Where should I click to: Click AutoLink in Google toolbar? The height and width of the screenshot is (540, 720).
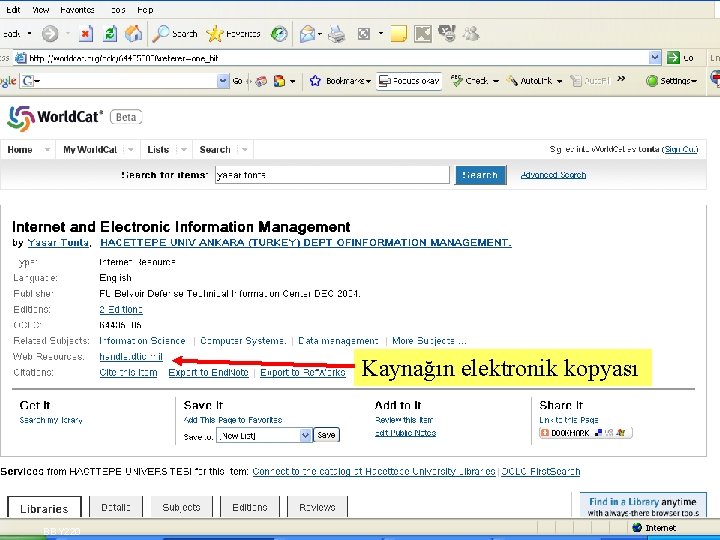(534, 81)
